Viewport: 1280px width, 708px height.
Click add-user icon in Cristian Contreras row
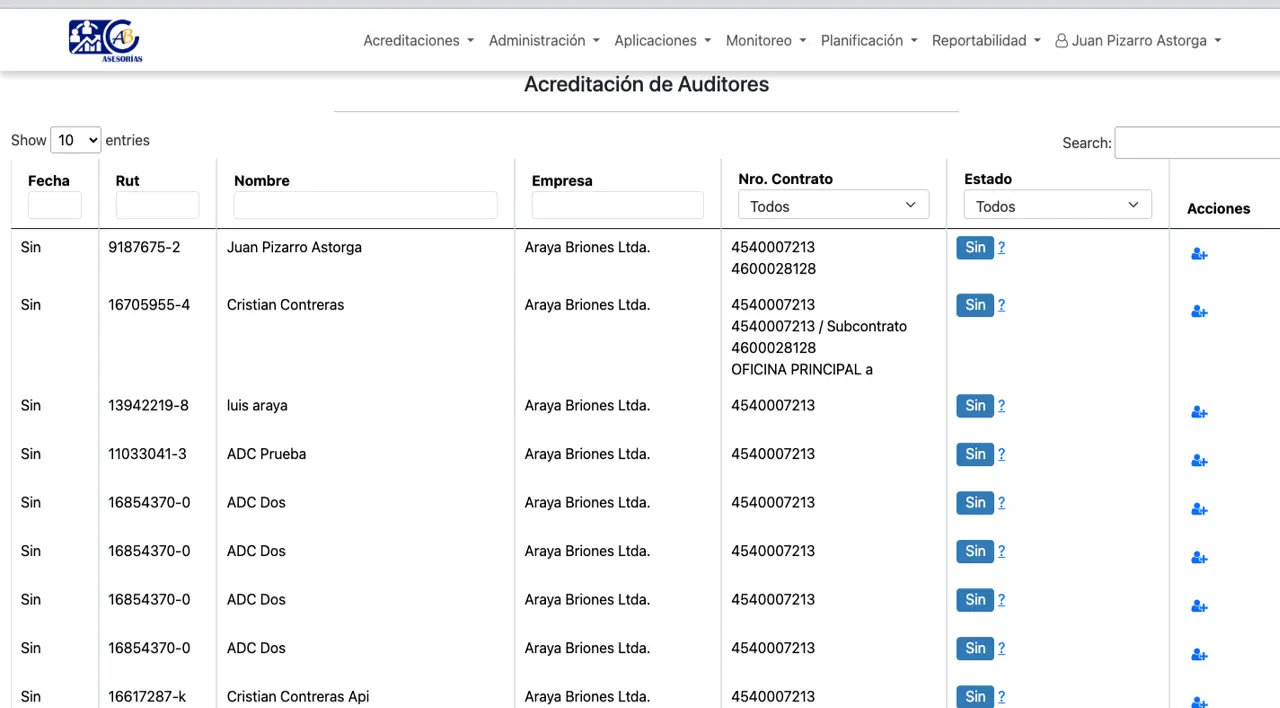[x=1199, y=312]
